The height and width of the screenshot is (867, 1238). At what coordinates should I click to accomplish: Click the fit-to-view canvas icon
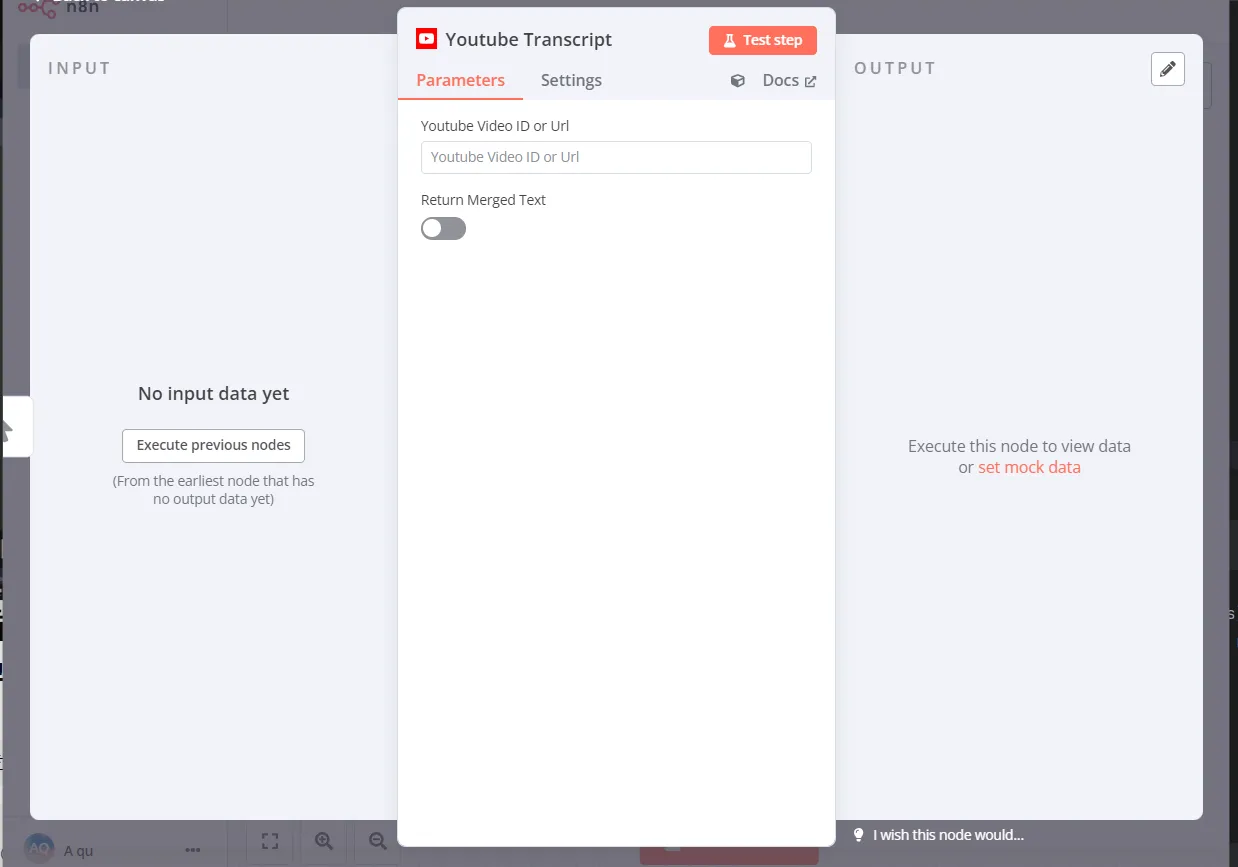269,841
